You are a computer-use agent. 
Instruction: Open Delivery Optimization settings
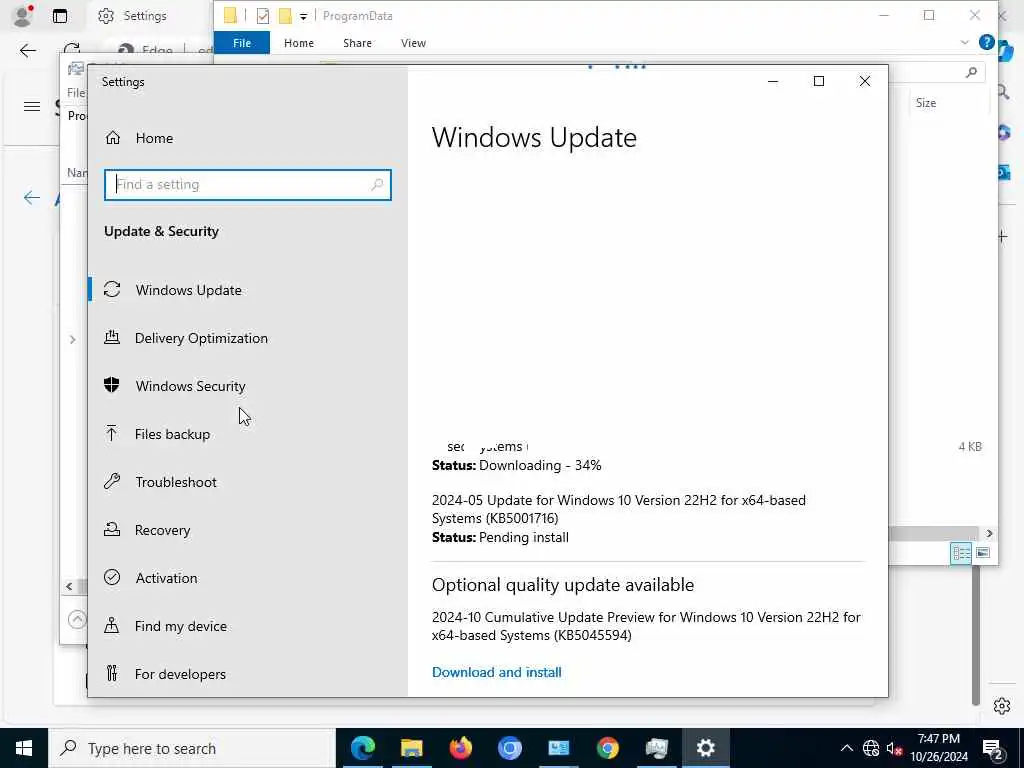point(200,338)
